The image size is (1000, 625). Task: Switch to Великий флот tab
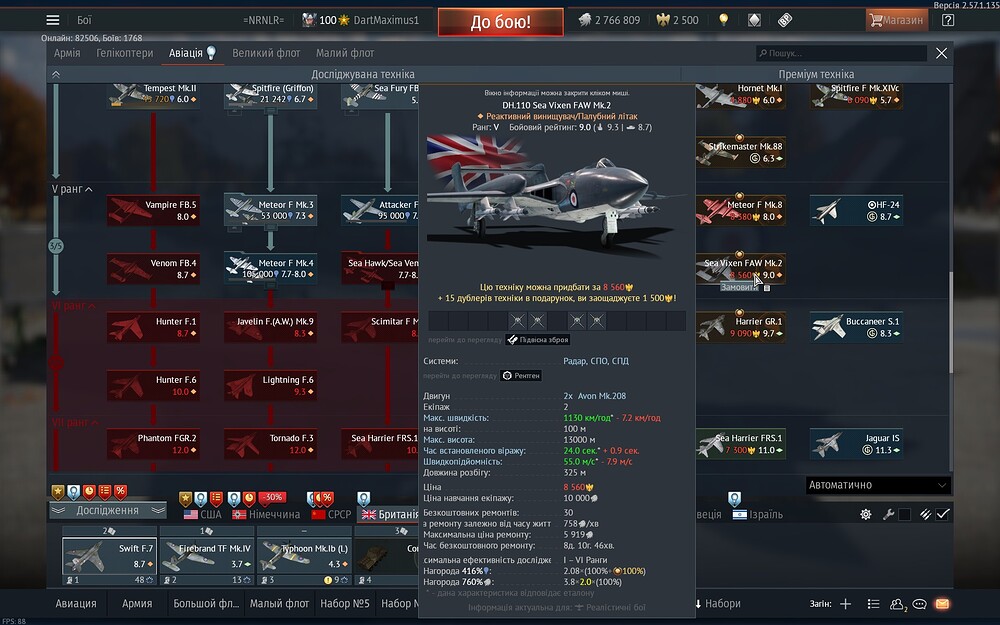click(x=266, y=53)
